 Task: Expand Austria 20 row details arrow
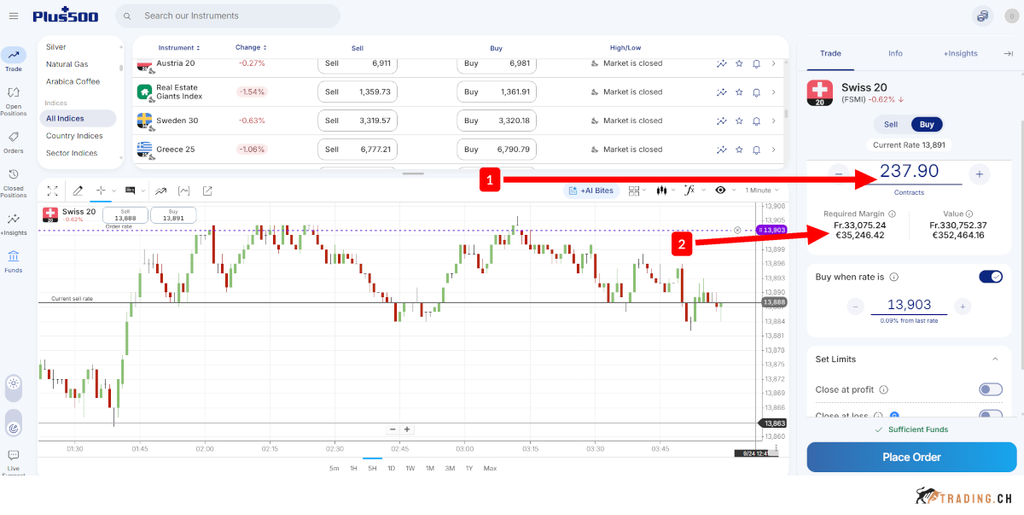tap(774, 64)
